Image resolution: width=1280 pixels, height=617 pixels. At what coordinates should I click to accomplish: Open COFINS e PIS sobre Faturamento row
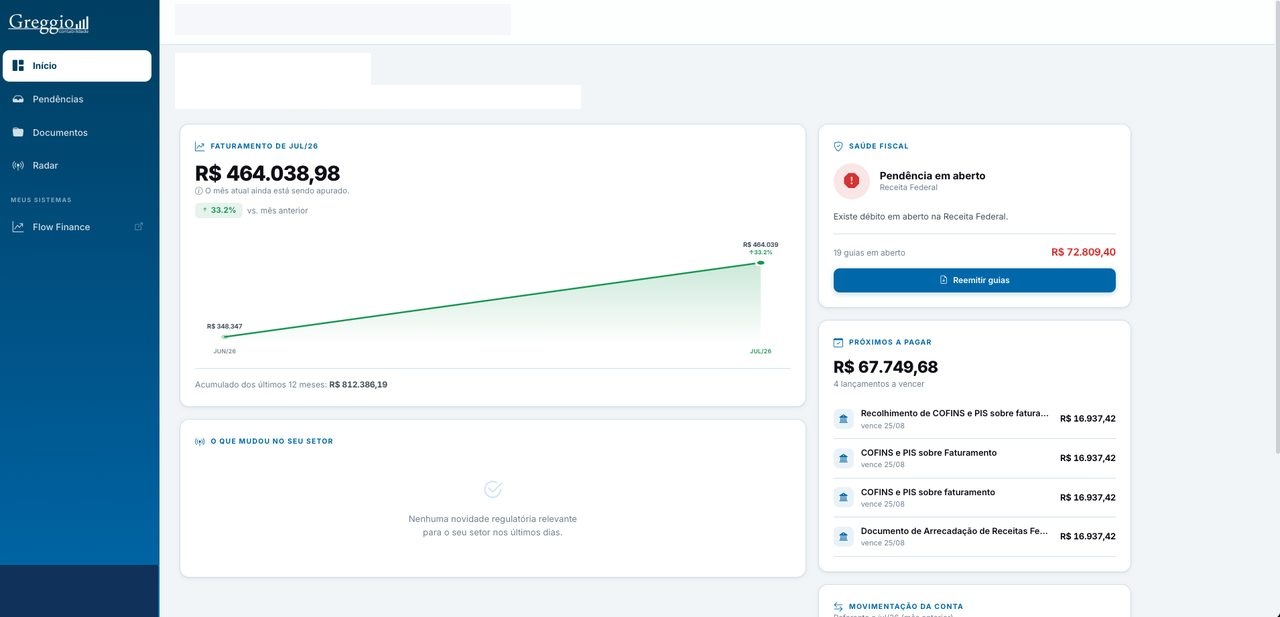975,458
